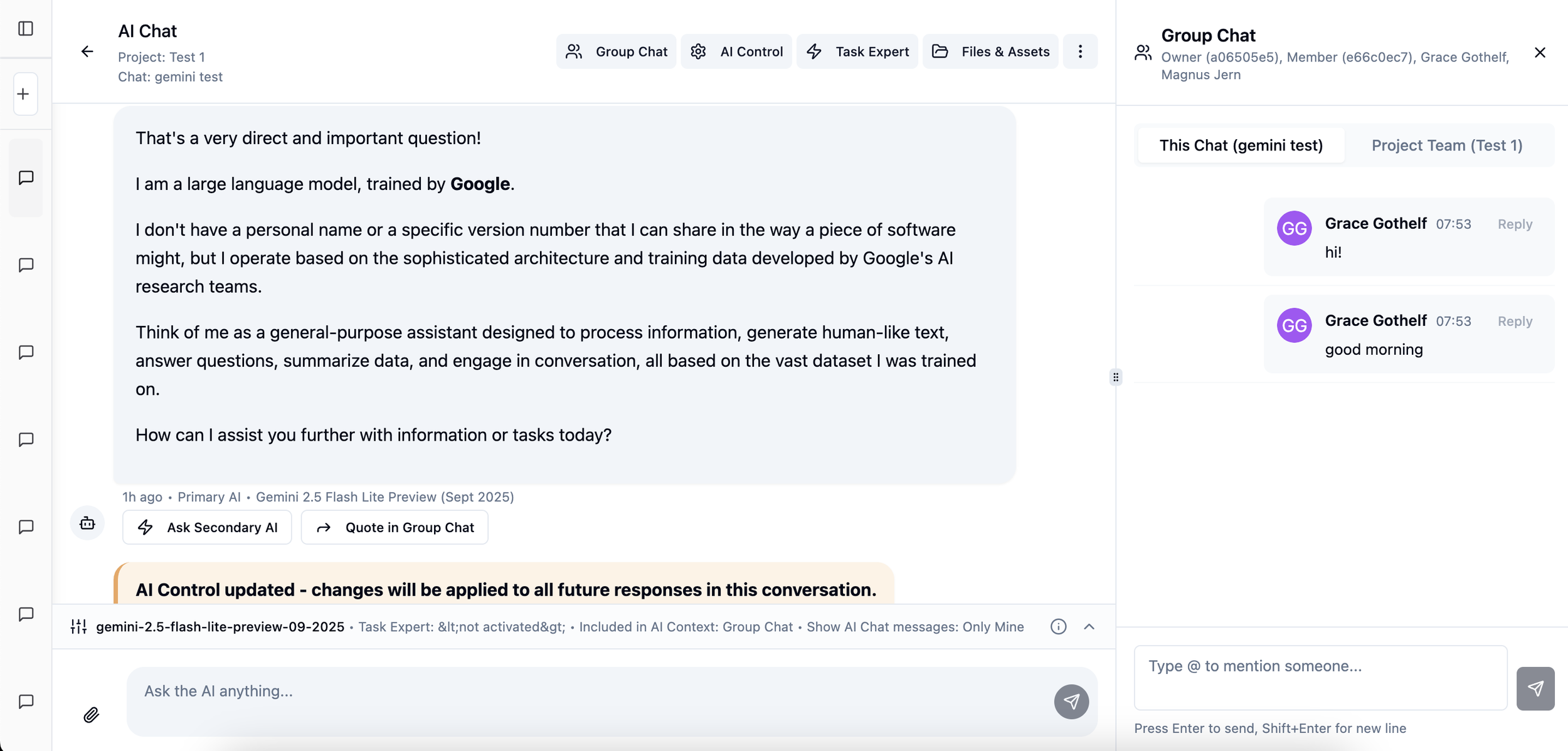Image resolution: width=1568 pixels, height=751 pixels.
Task: Send the AI message with the paper plane
Action: 1071,701
